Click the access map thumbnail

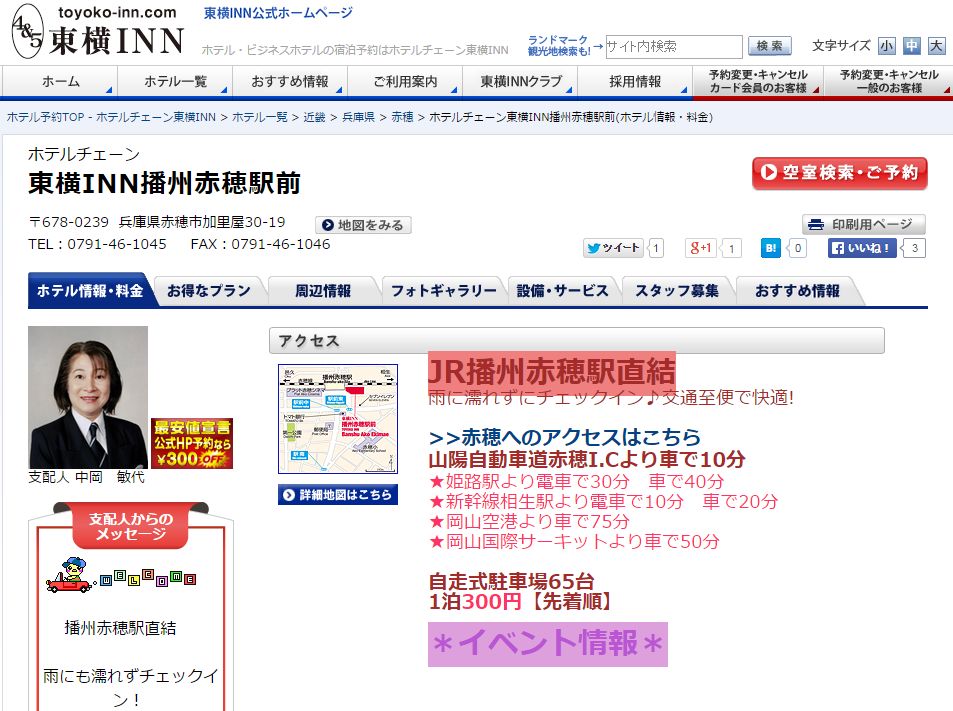tap(338, 419)
